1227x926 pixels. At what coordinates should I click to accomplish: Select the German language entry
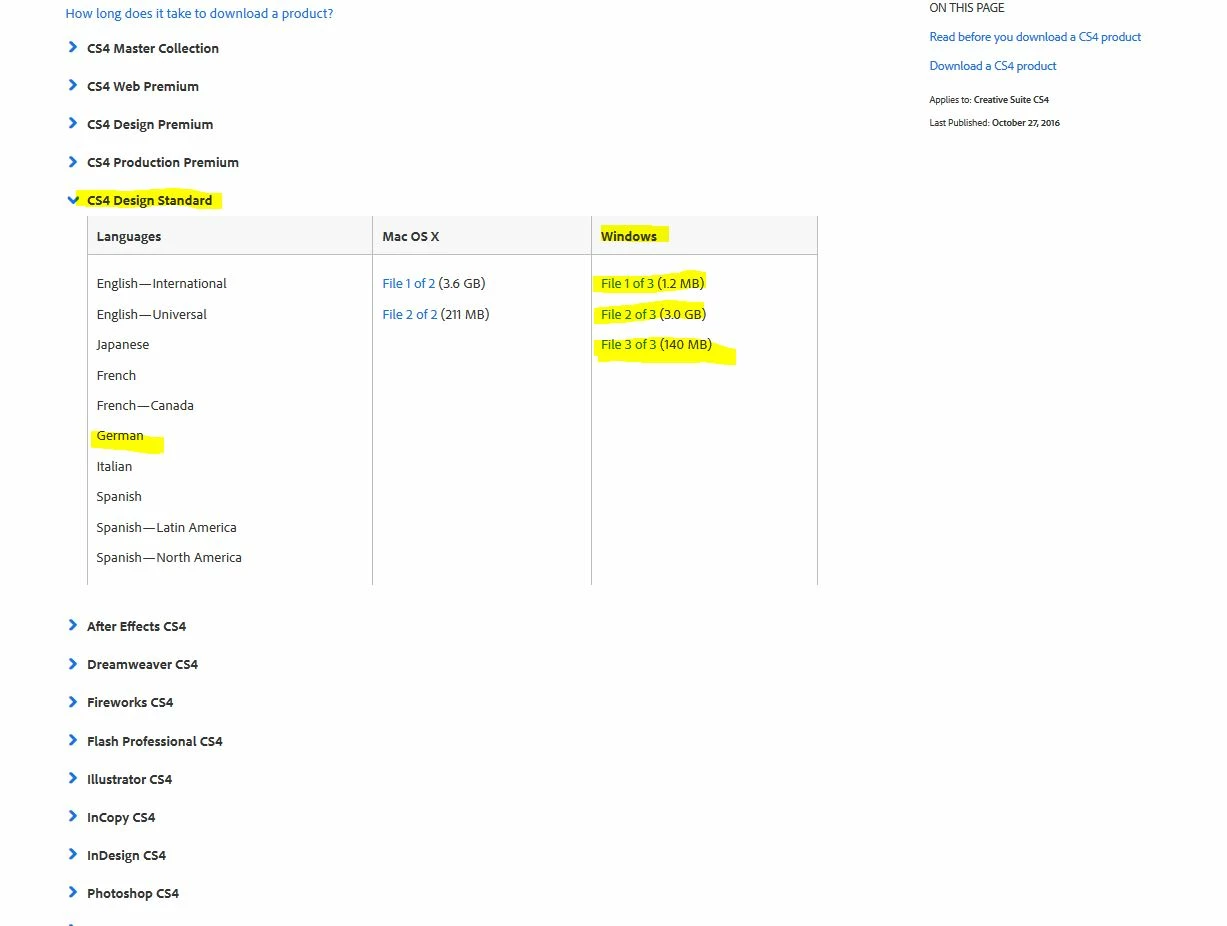[x=120, y=436]
